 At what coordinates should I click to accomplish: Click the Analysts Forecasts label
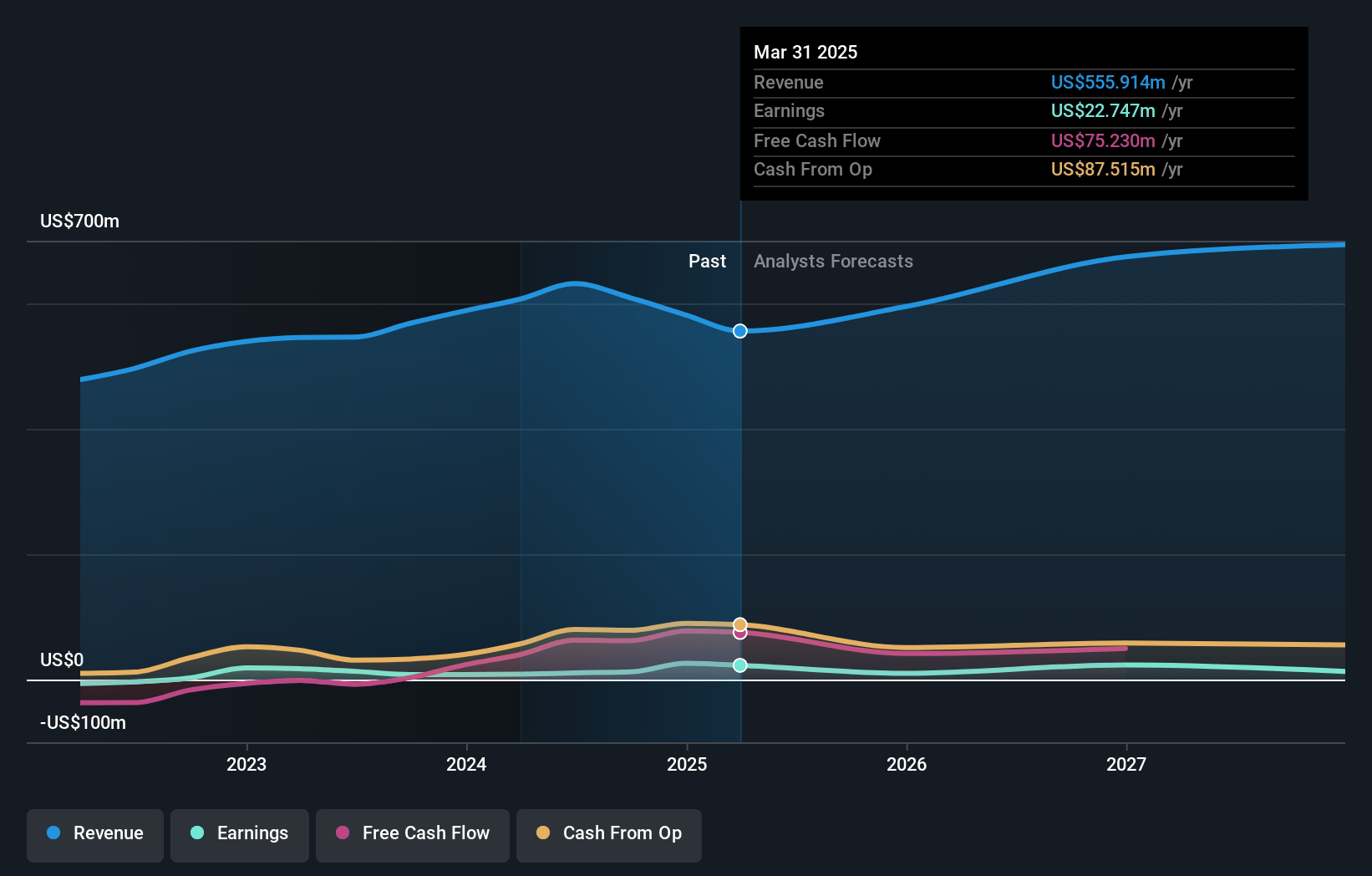pos(833,262)
